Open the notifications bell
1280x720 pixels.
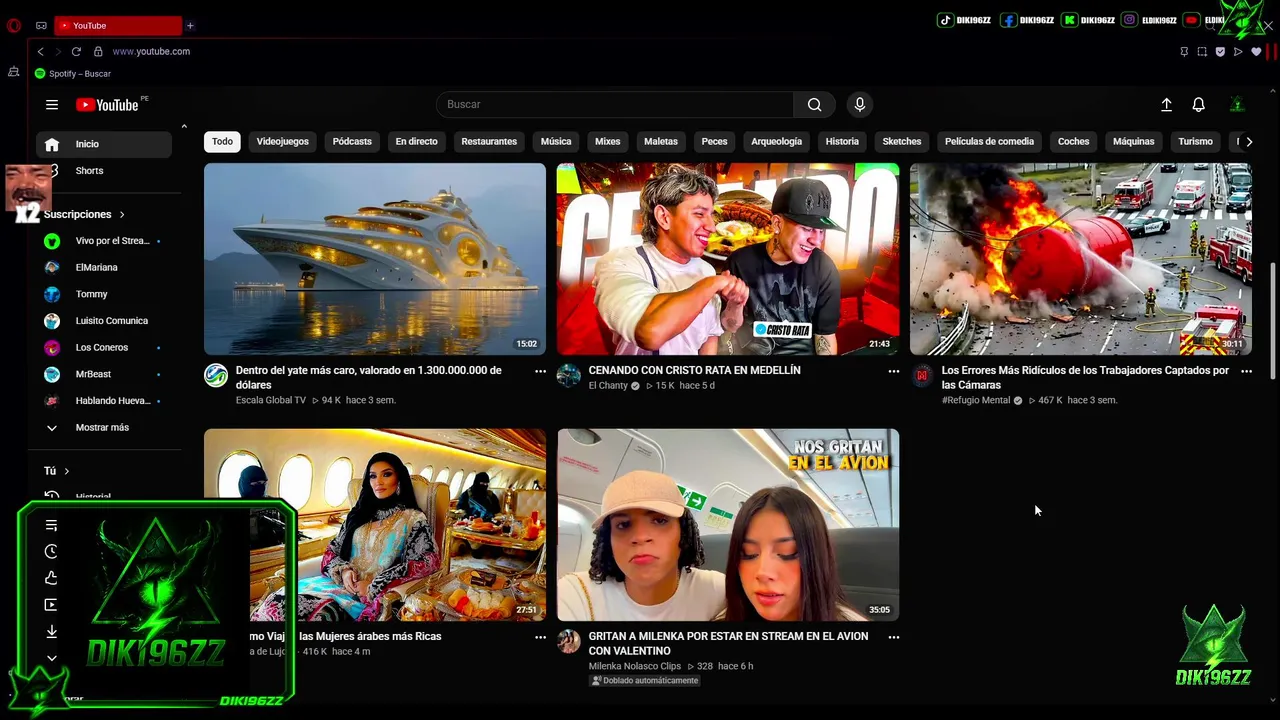[1198, 104]
